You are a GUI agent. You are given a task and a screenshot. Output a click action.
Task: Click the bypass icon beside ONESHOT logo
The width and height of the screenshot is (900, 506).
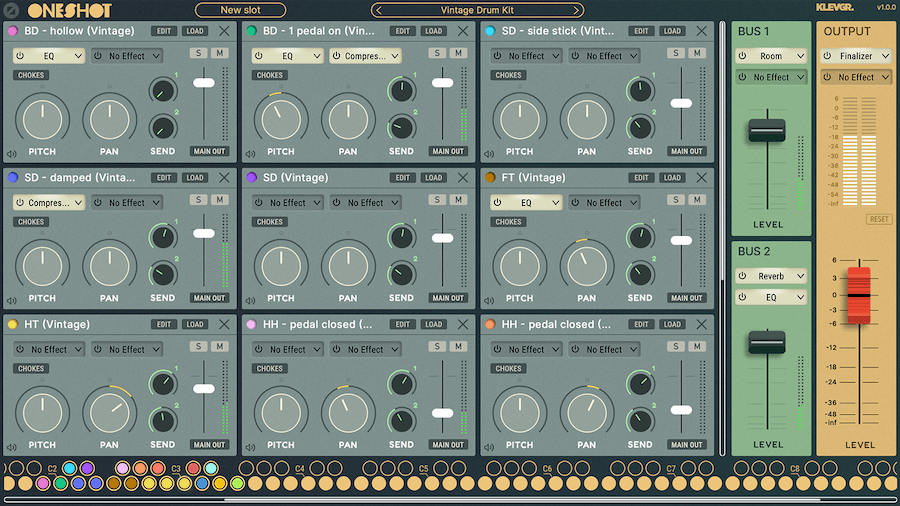(11, 10)
